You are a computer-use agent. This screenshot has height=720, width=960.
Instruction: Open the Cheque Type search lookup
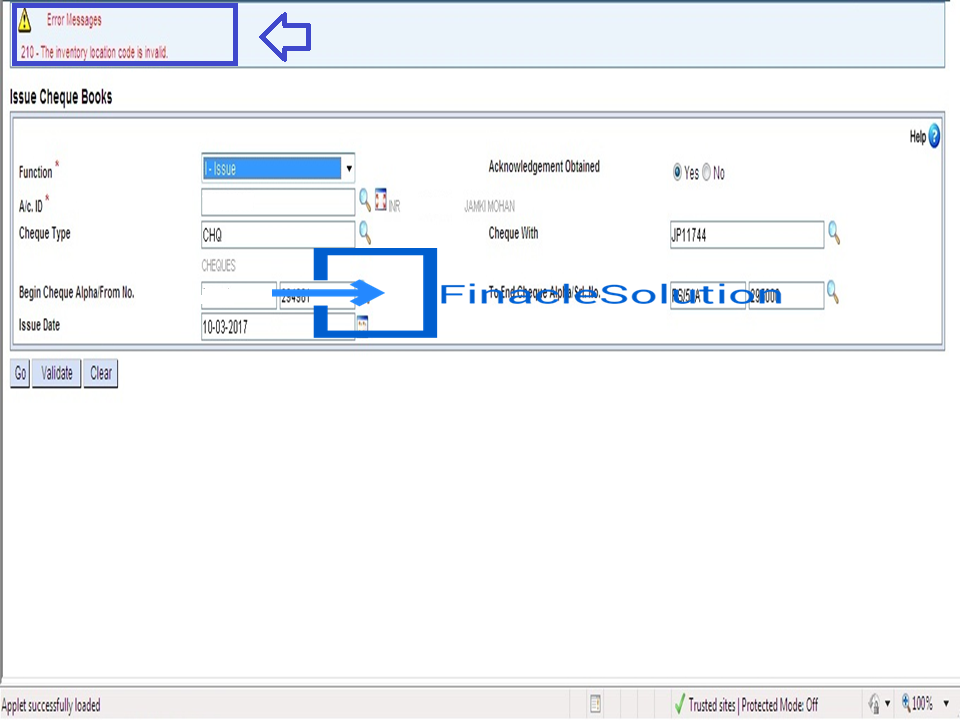point(364,235)
